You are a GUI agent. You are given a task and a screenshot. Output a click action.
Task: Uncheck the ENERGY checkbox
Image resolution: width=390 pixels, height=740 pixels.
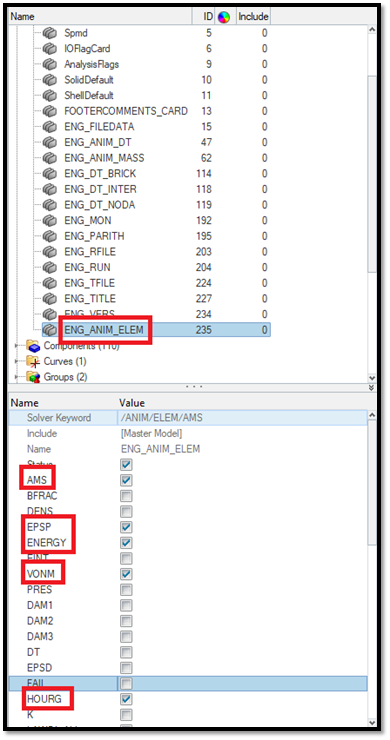click(x=126, y=543)
